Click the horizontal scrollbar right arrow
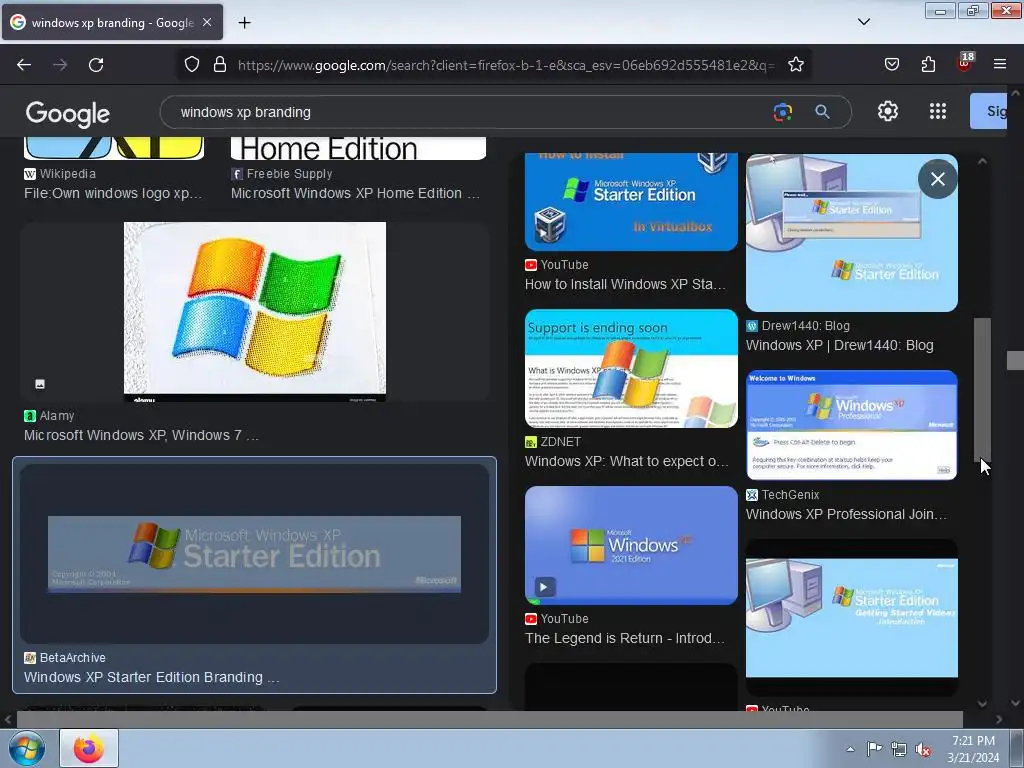This screenshot has width=1024, height=768. click(999, 720)
